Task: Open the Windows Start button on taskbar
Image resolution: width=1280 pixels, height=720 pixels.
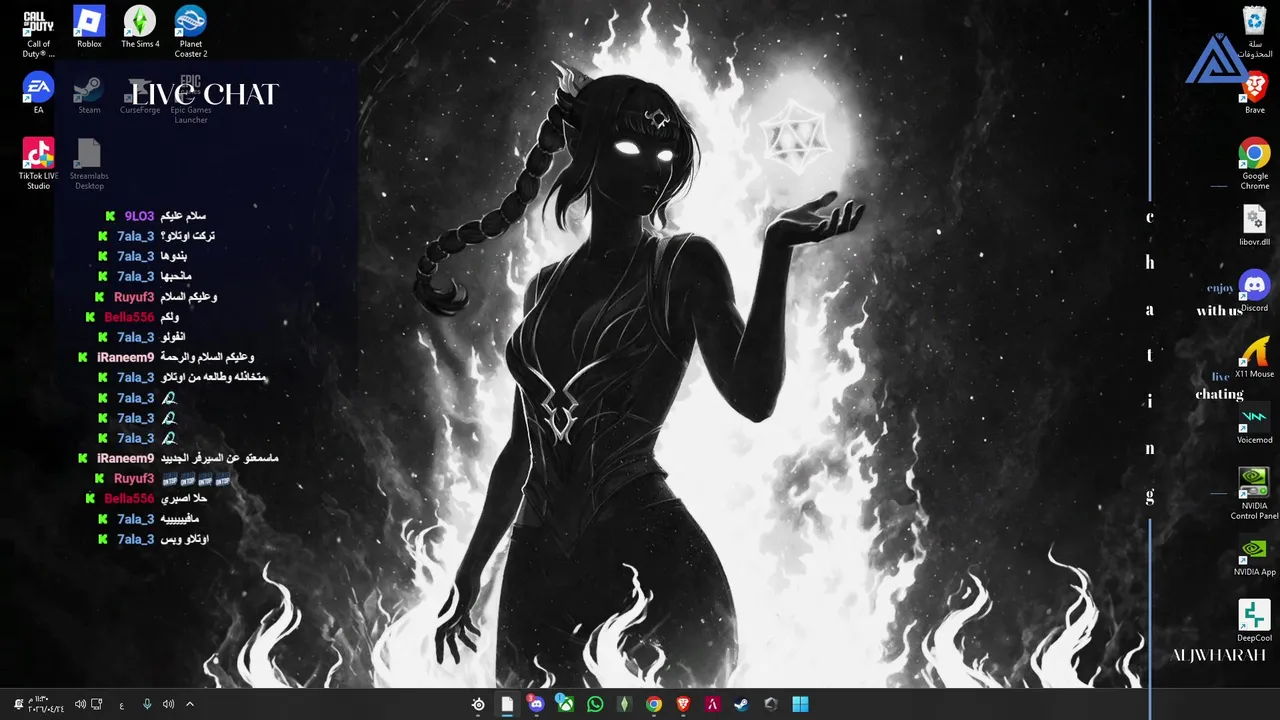Action: tap(800, 704)
